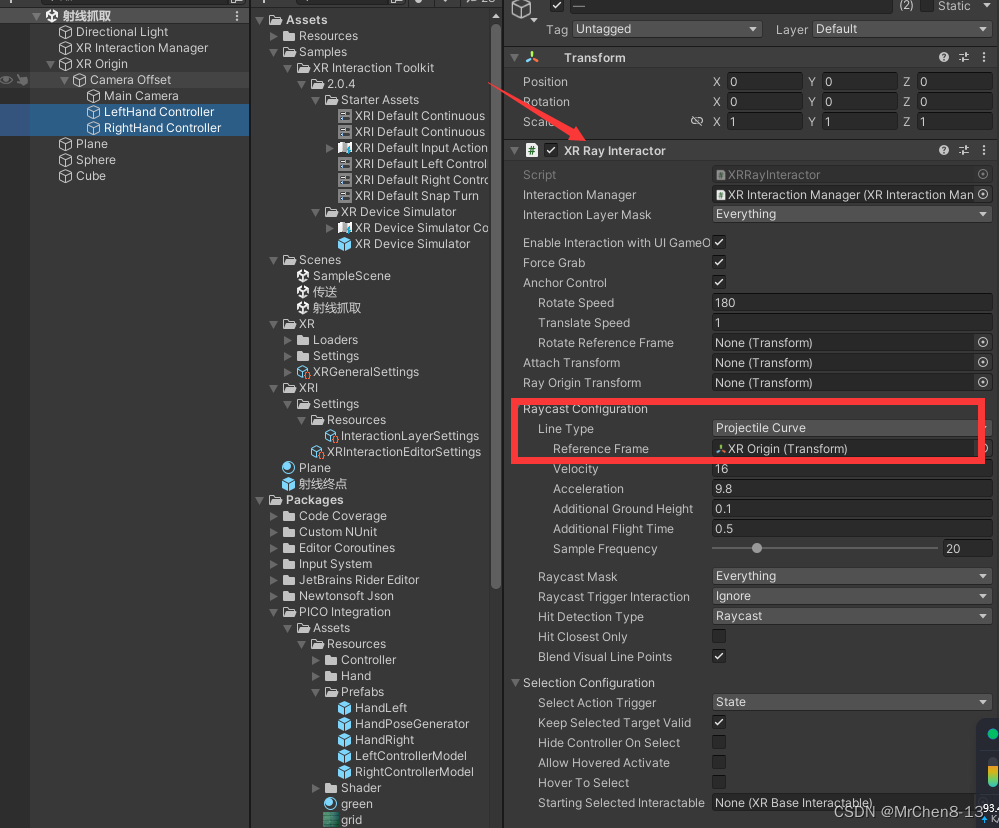
Task: Open the Transform three-dot context menu
Action: 985,57
